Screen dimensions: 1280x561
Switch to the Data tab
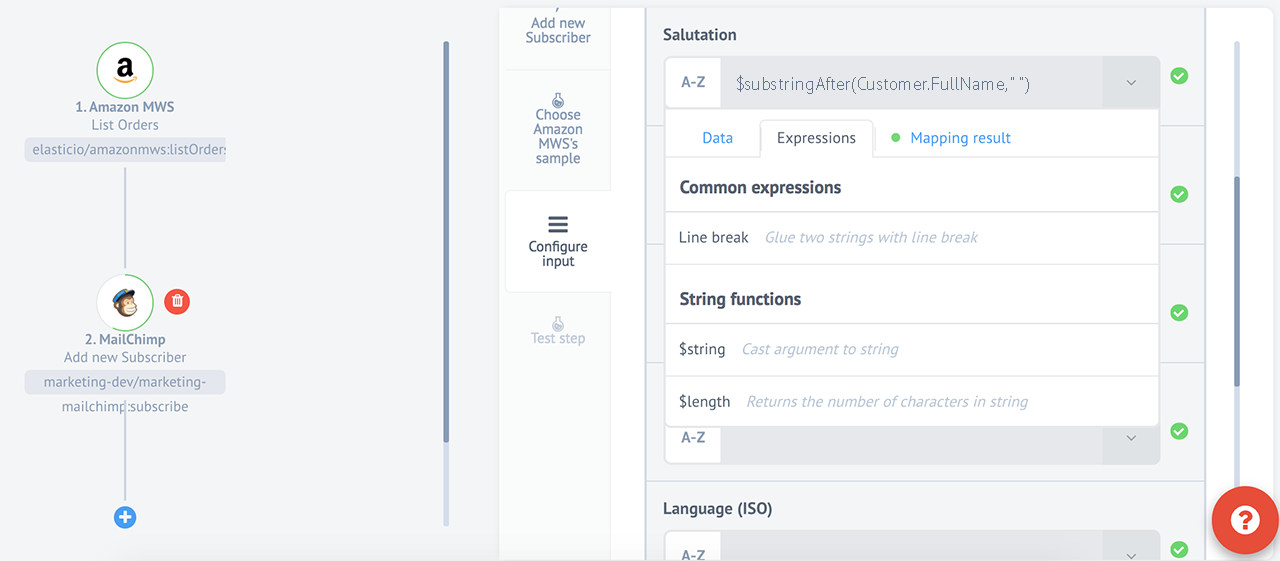click(x=717, y=138)
